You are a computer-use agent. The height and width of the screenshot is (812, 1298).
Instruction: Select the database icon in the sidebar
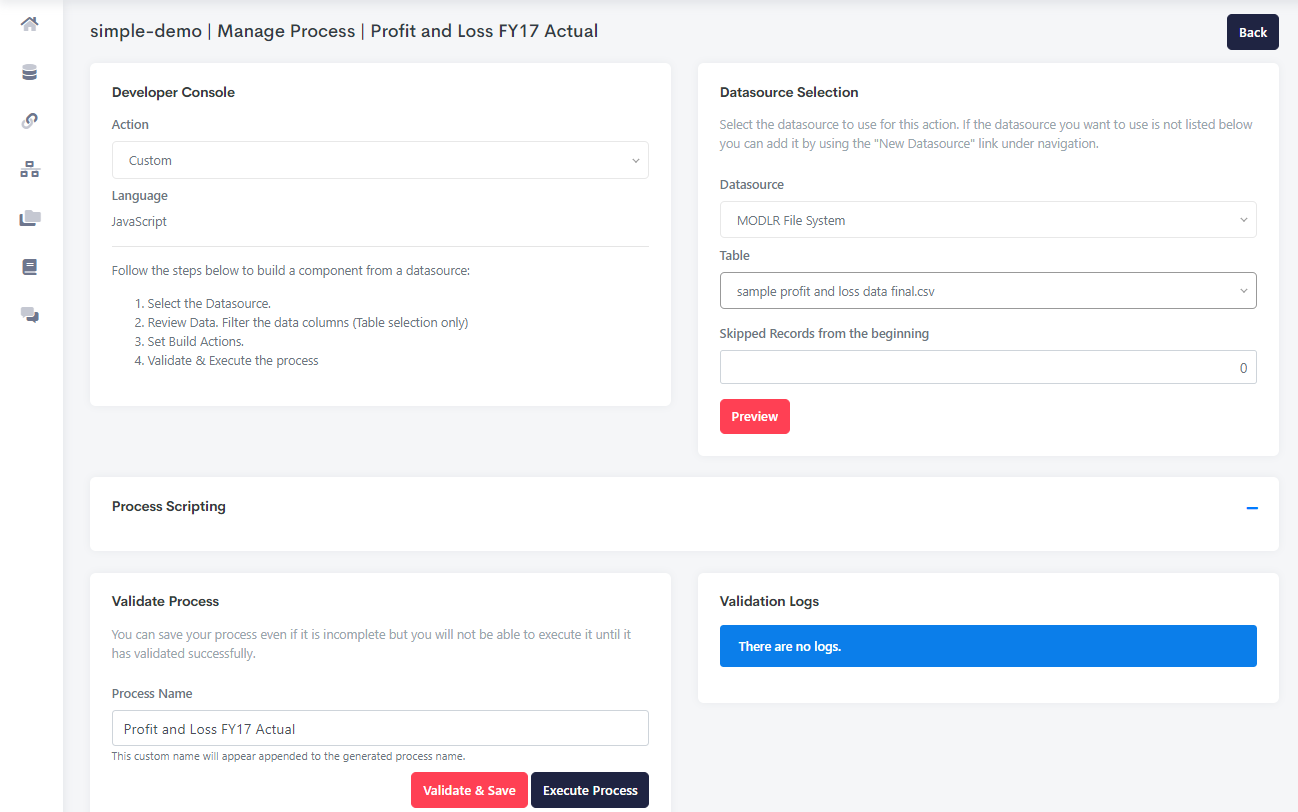(x=29, y=72)
